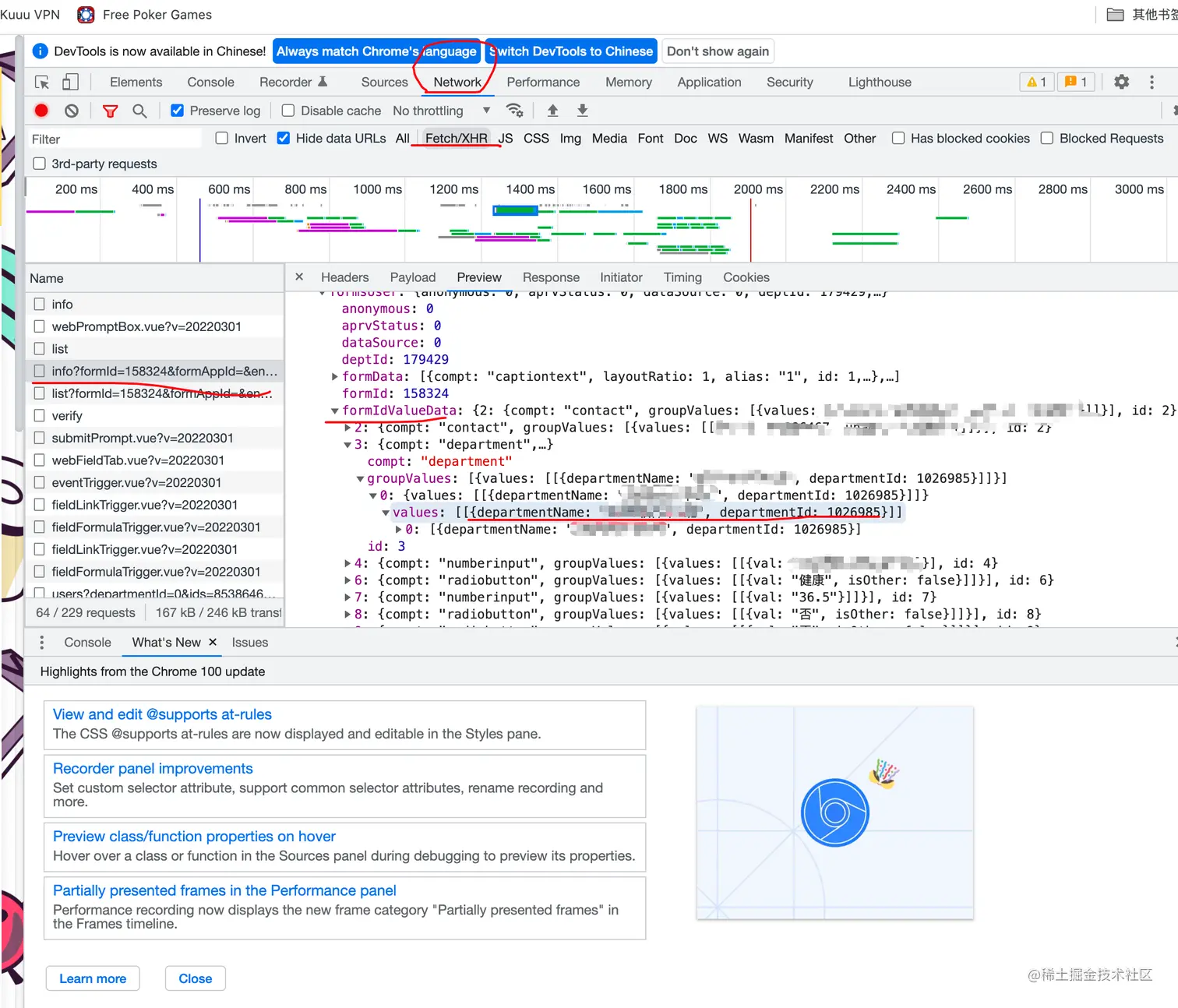The image size is (1178, 1008).
Task: Click the orange issues count badge
Action: click(1076, 82)
